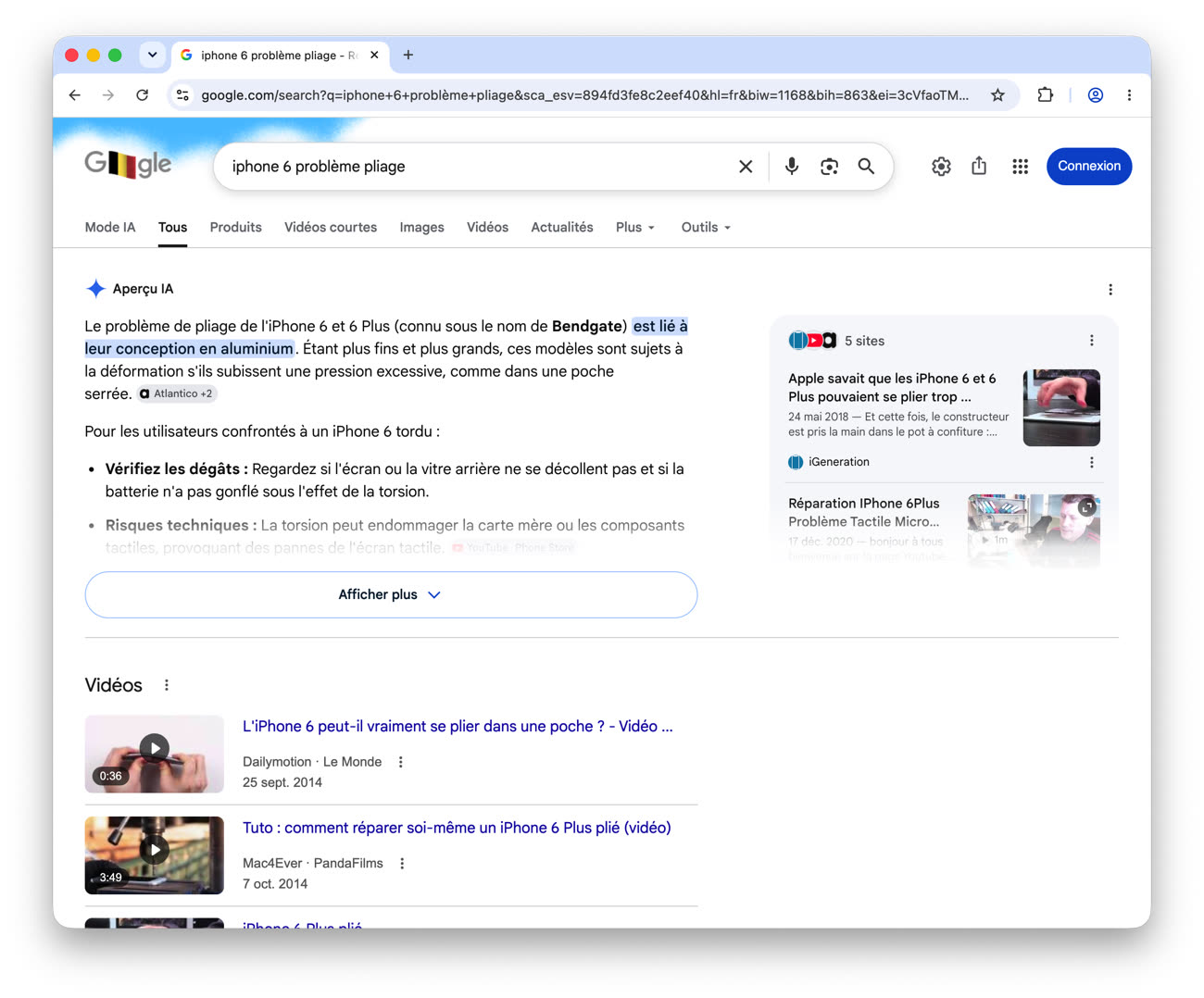Open Aperçu IA options three-dot menu

[1110, 290]
